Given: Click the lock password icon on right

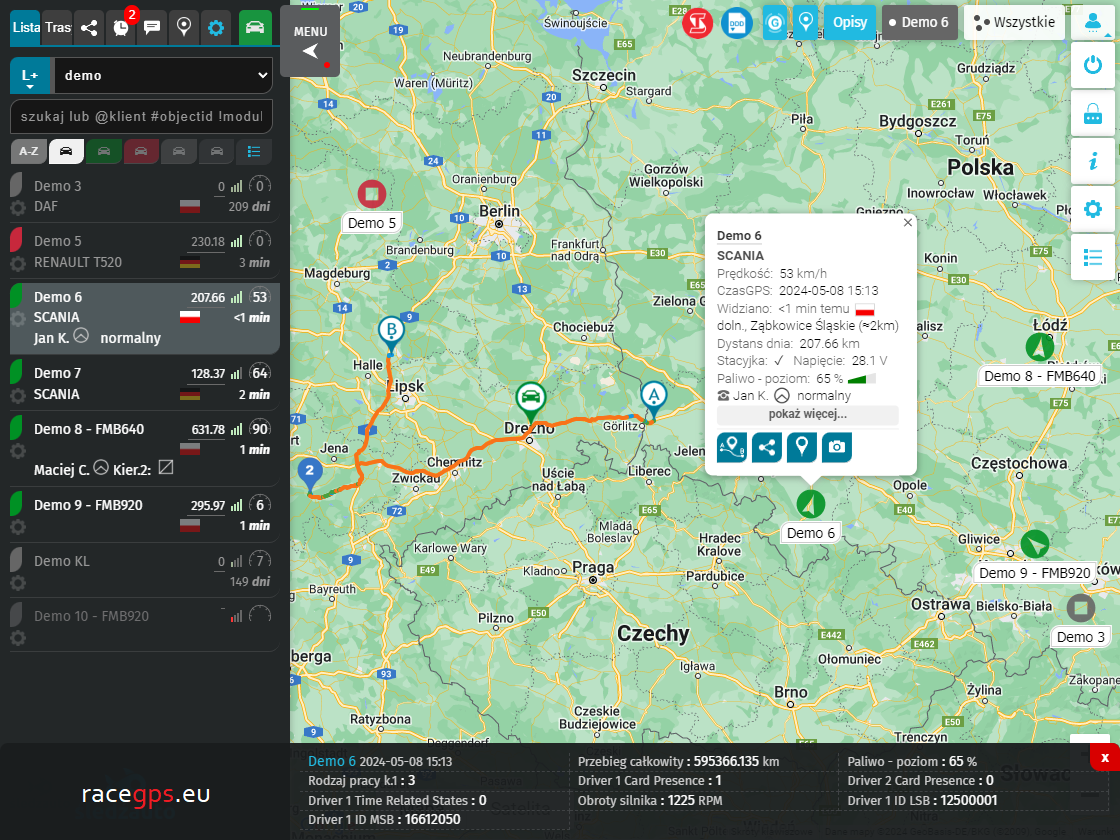Looking at the screenshot, I should pos(1093,113).
